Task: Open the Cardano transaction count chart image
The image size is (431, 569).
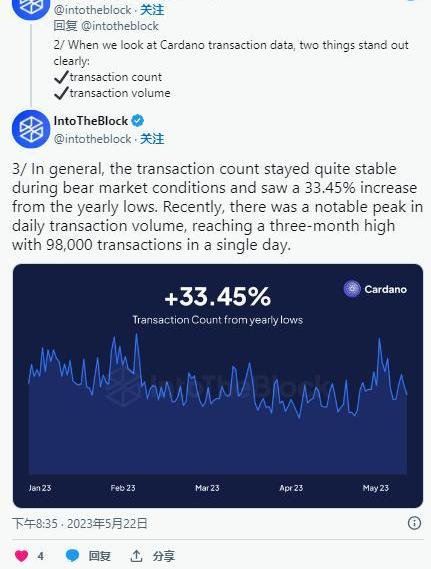Action: pos(218,386)
